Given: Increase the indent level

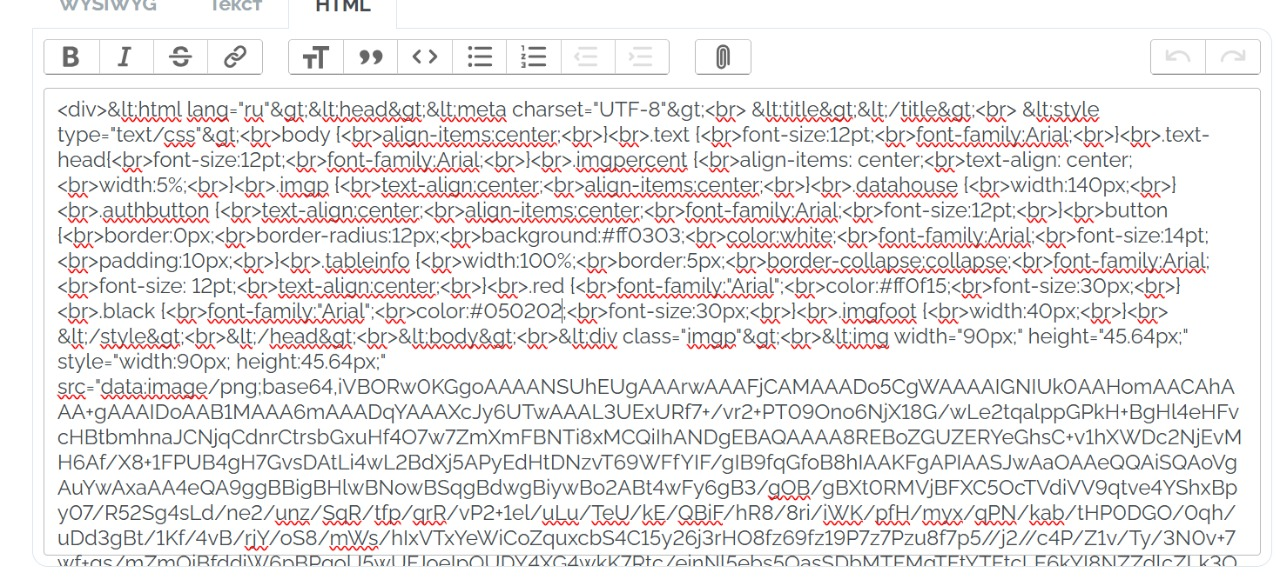Looking at the screenshot, I should coord(642,57).
